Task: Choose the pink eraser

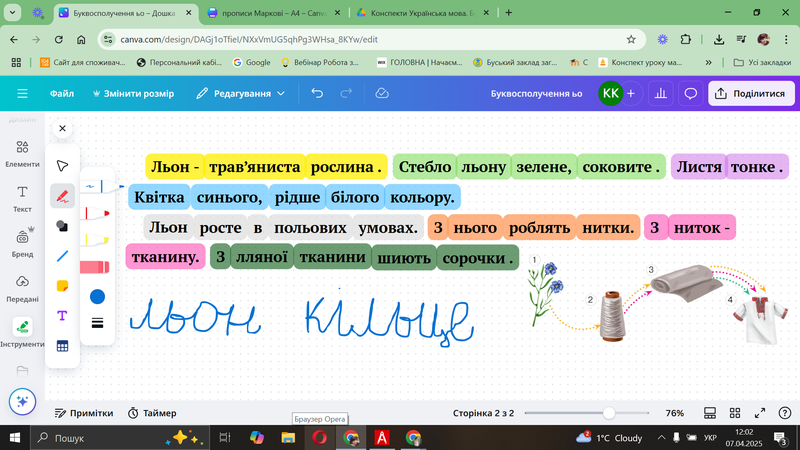Action: click(x=95, y=266)
